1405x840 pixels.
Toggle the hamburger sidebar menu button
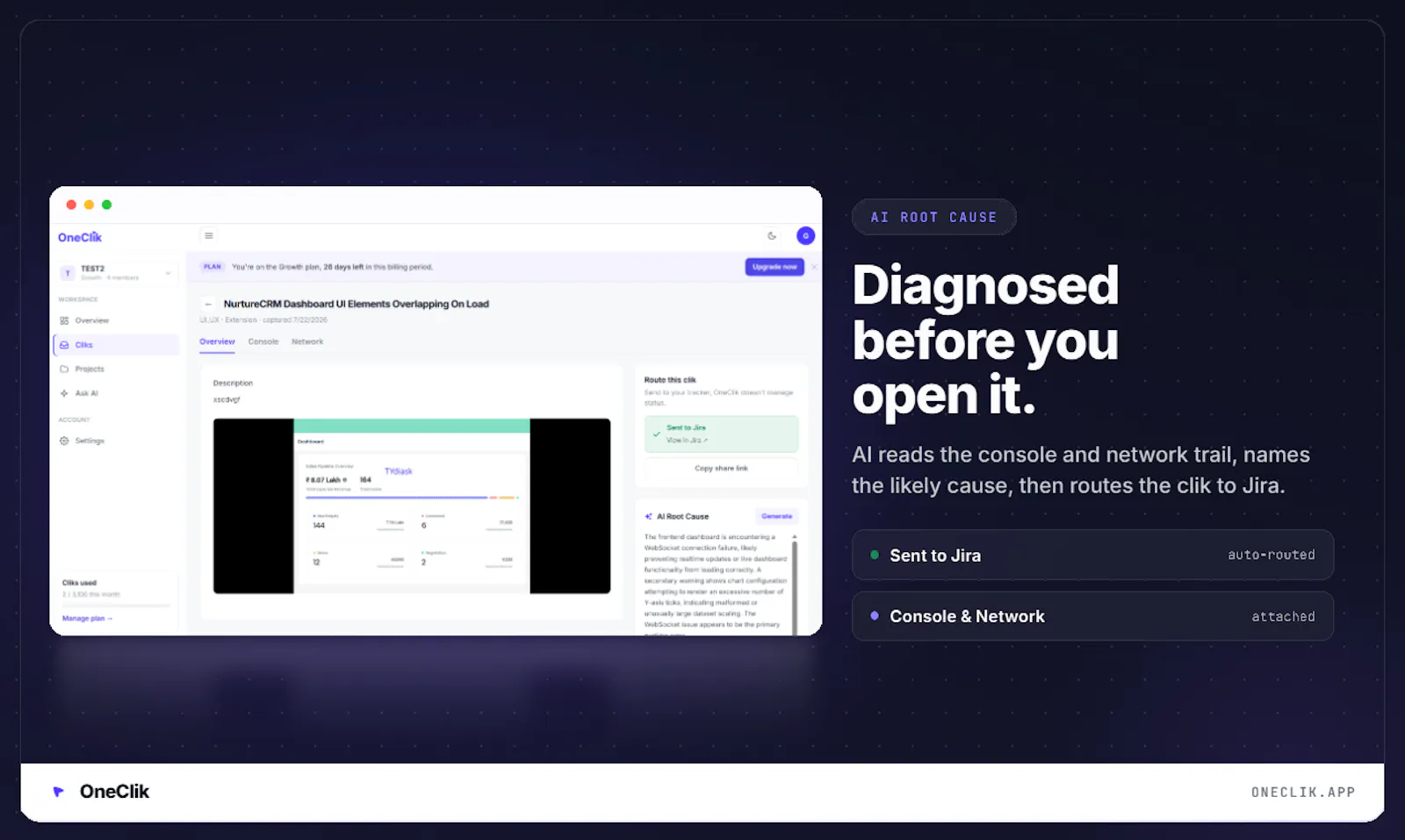pyautogui.click(x=209, y=235)
